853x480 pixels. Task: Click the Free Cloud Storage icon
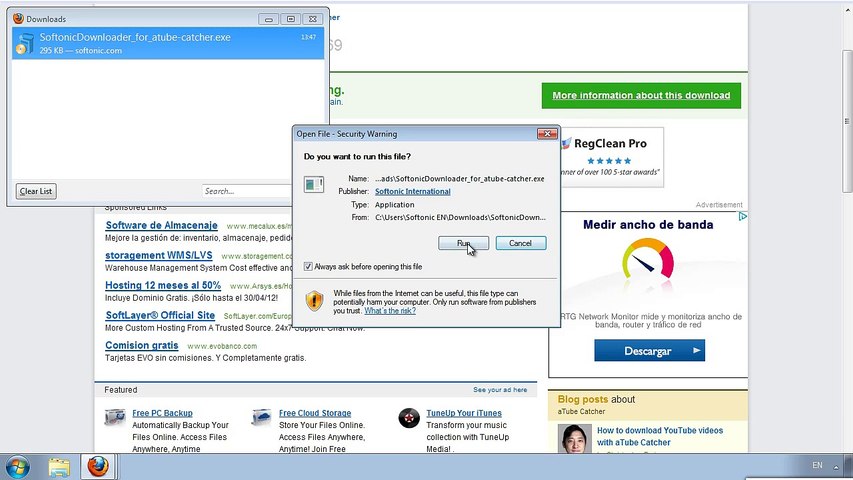pos(262,418)
